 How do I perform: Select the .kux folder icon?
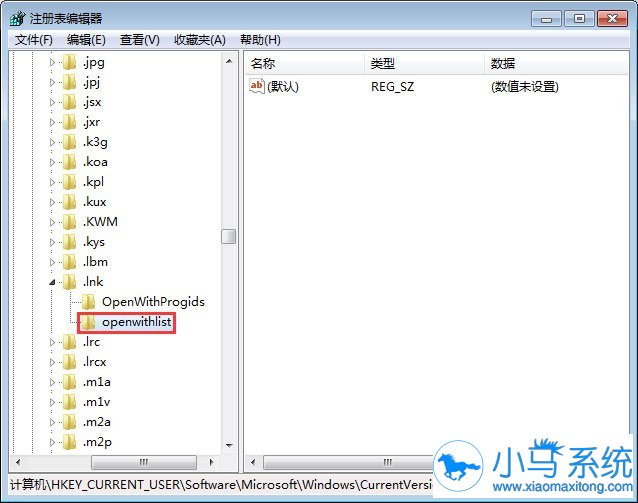point(69,202)
